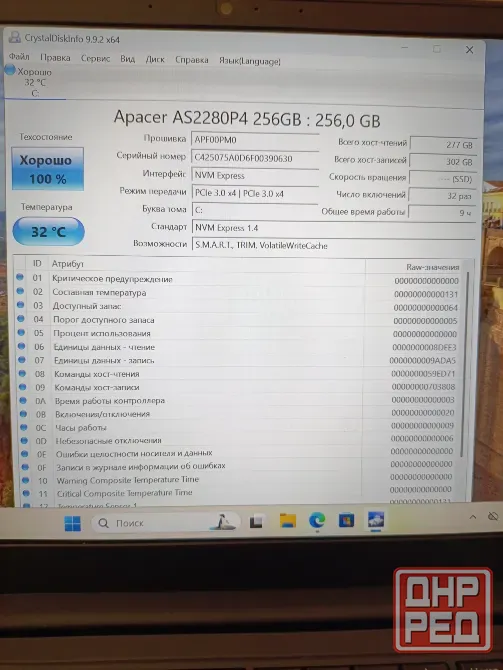Image resolution: width=503 pixels, height=670 pixels.
Task: Open Task View from taskbar
Action: (256, 522)
